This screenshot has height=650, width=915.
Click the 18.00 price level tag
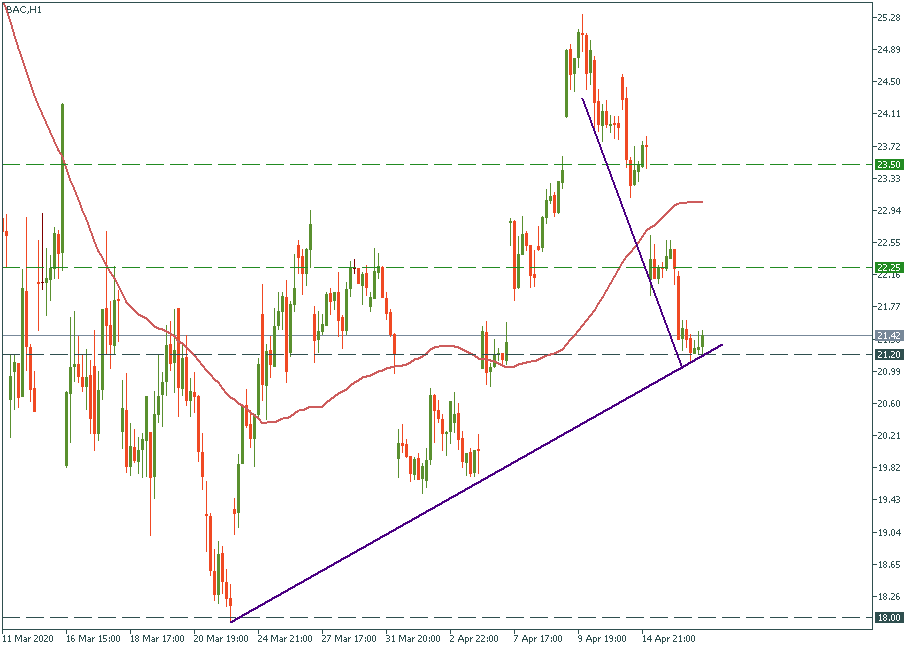pos(887,617)
